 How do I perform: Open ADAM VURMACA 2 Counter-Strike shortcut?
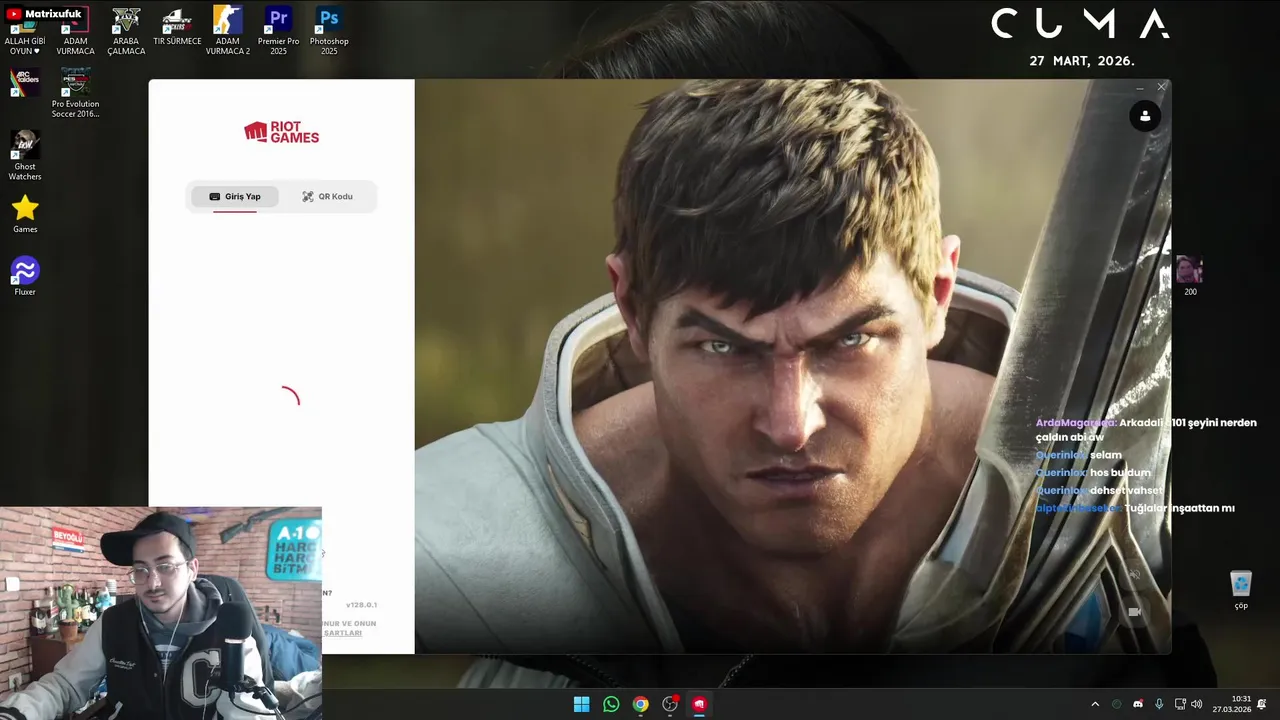coord(228,31)
